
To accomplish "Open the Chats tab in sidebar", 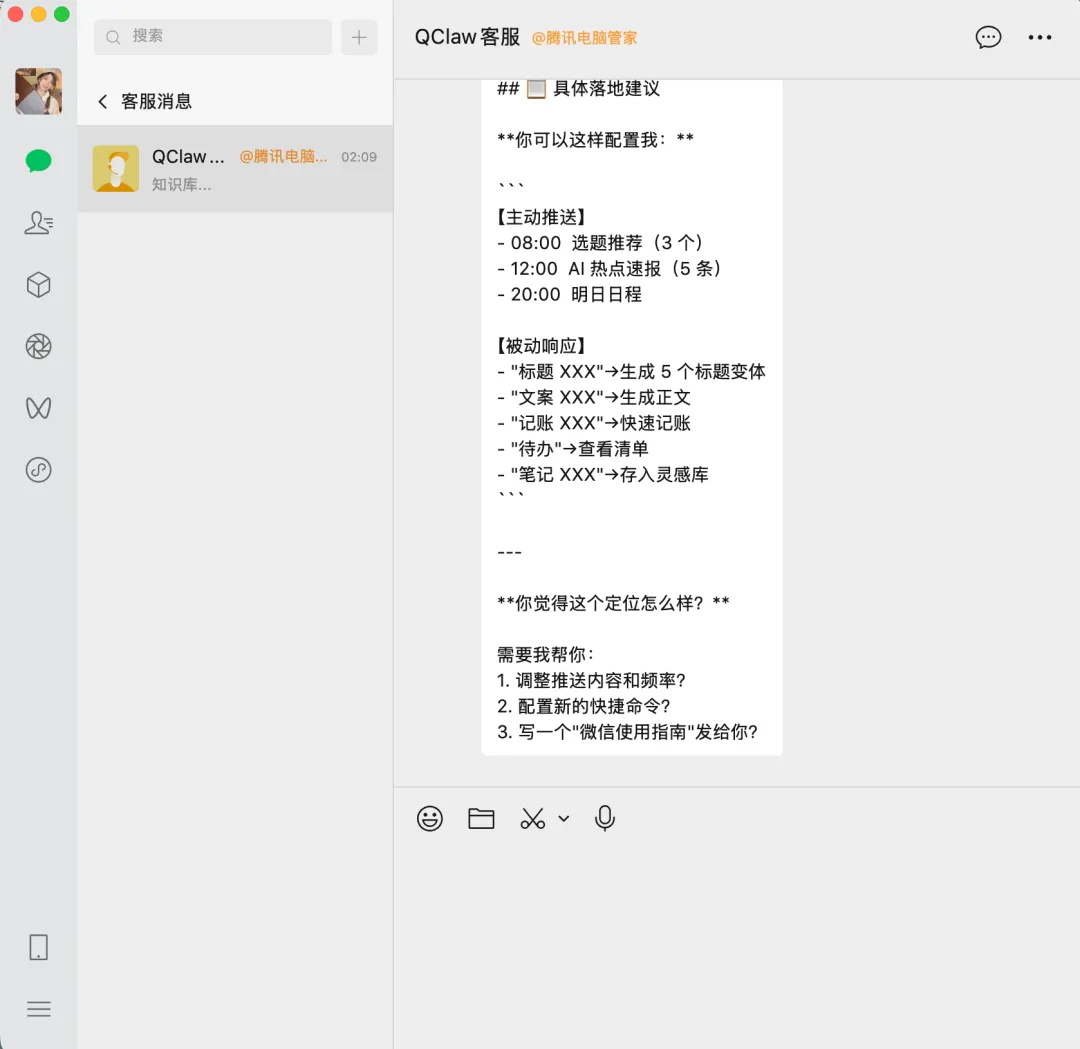I will [x=39, y=160].
